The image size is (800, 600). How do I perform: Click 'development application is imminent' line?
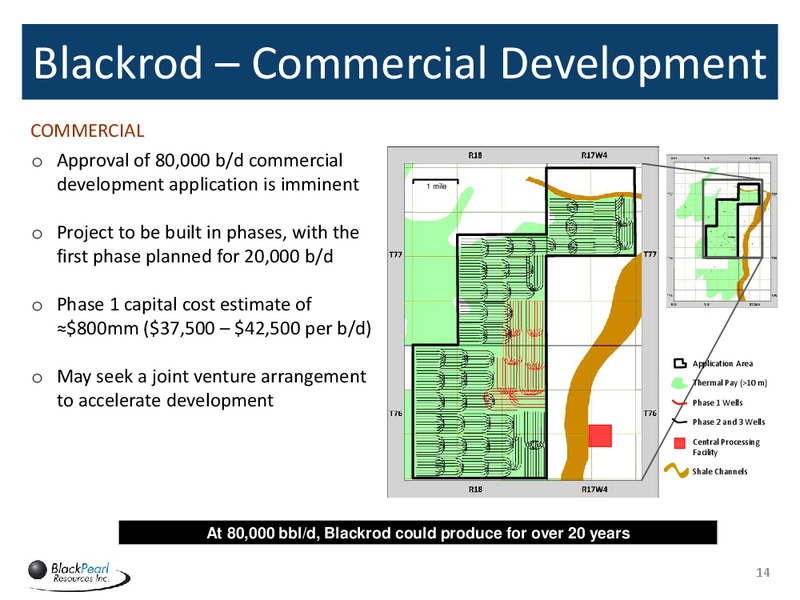click(208, 184)
